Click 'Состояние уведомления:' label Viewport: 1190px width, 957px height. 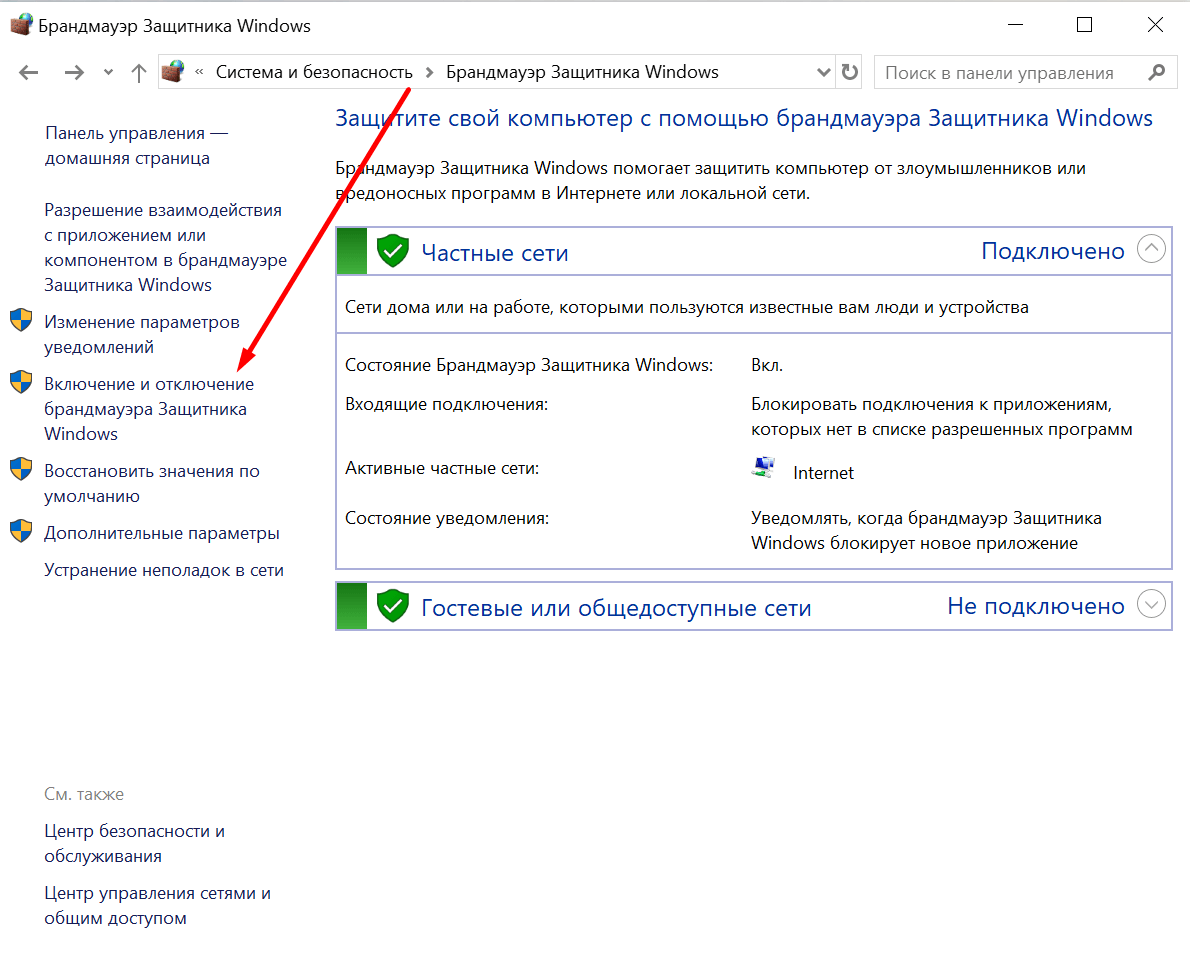point(447,519)
